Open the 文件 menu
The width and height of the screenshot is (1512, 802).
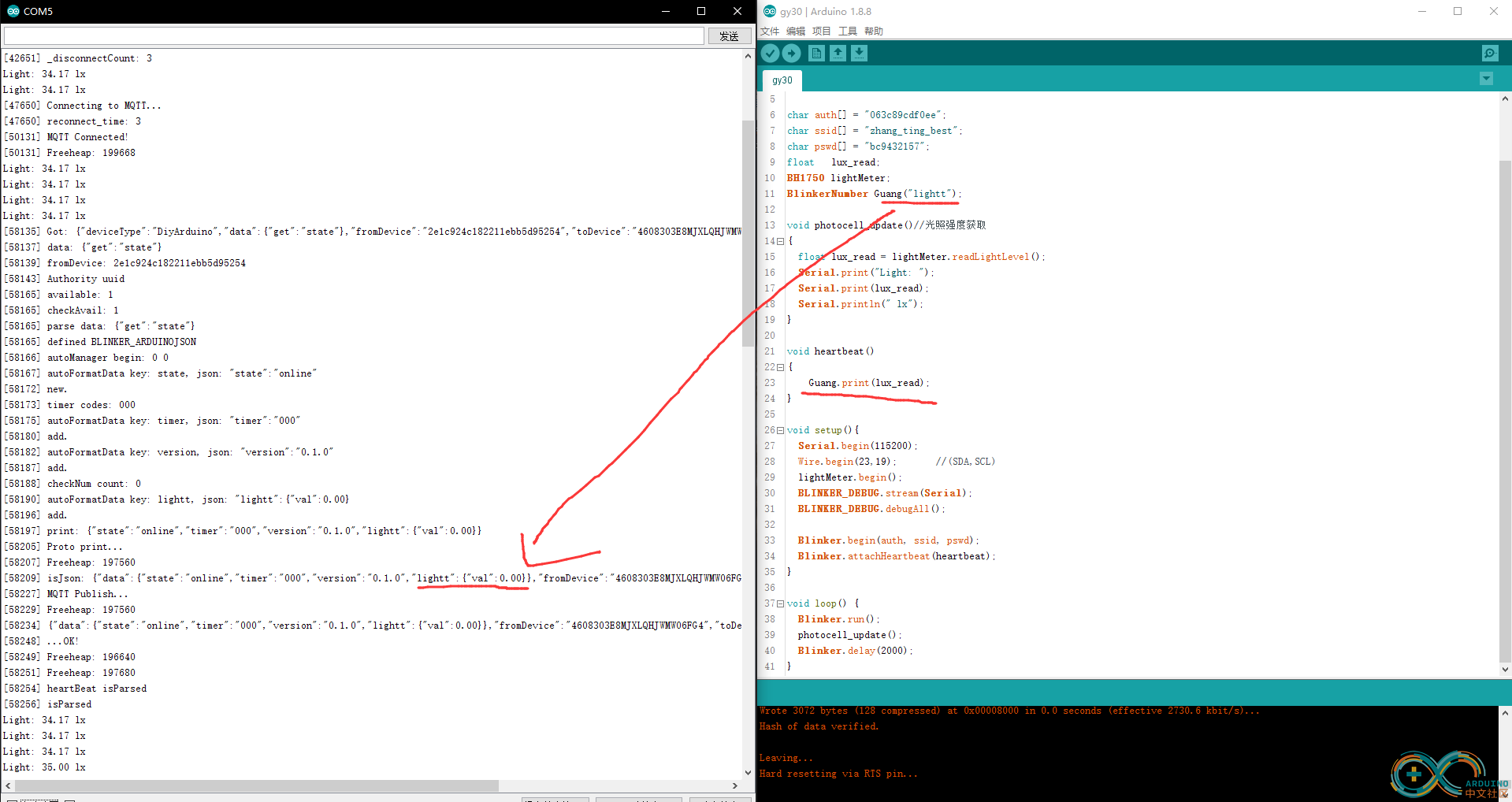(x=770, y=32)
